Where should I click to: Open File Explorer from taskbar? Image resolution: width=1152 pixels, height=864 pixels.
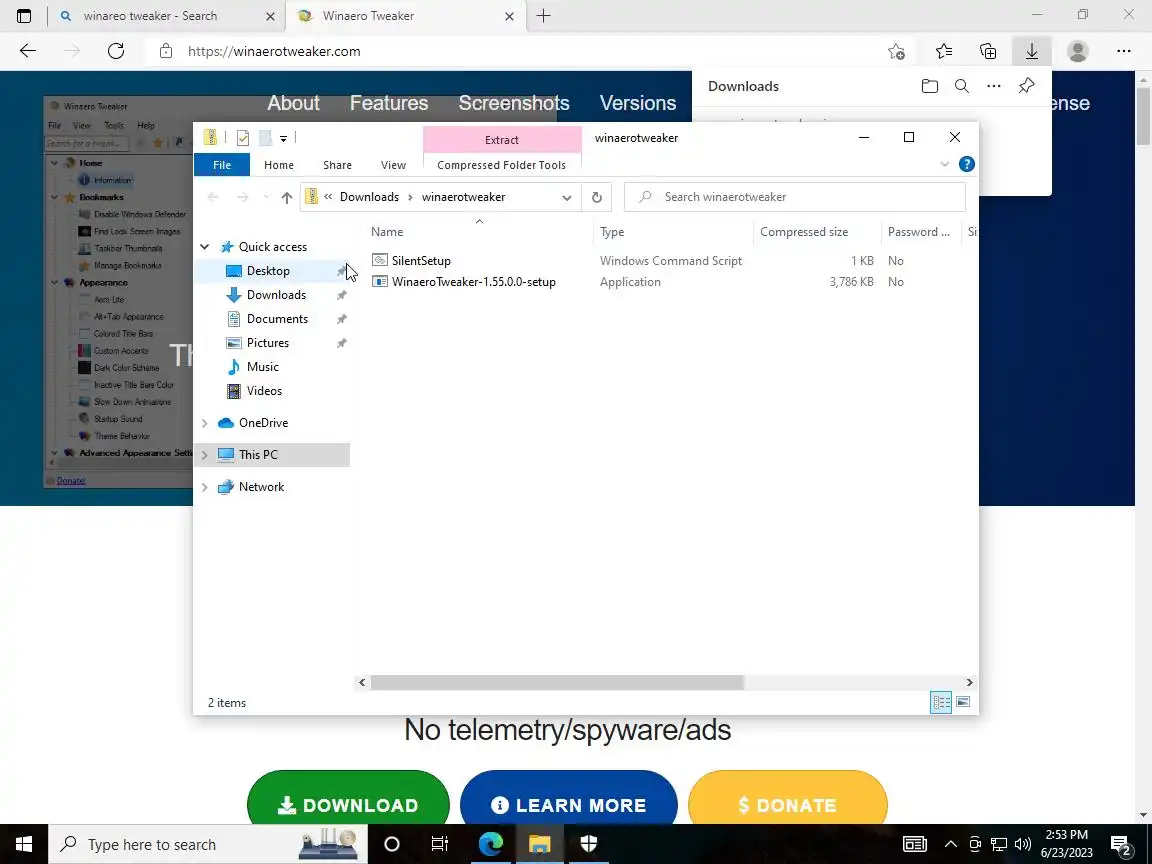(x=539, y=844)
